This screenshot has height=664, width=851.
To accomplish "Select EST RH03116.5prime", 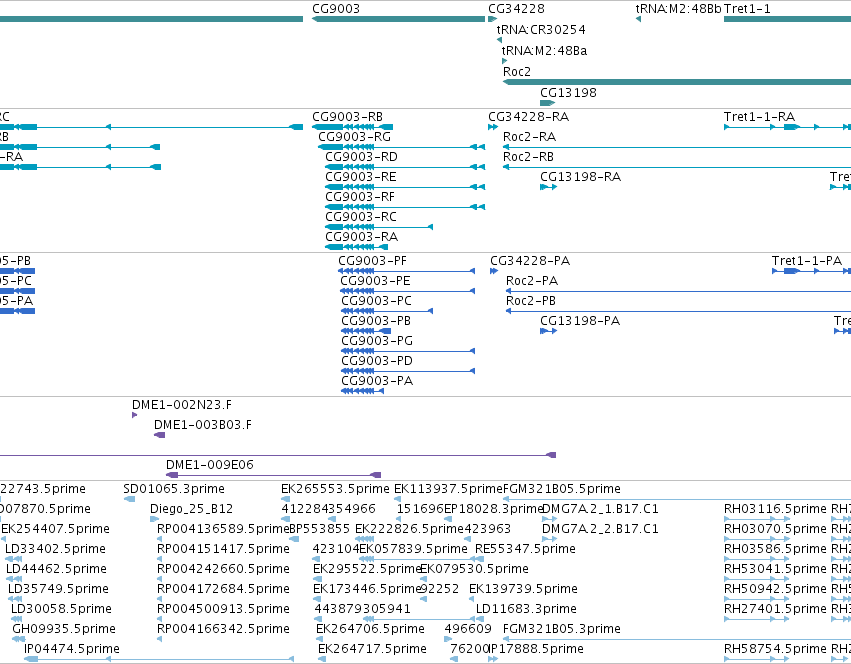I will (775, 509).
